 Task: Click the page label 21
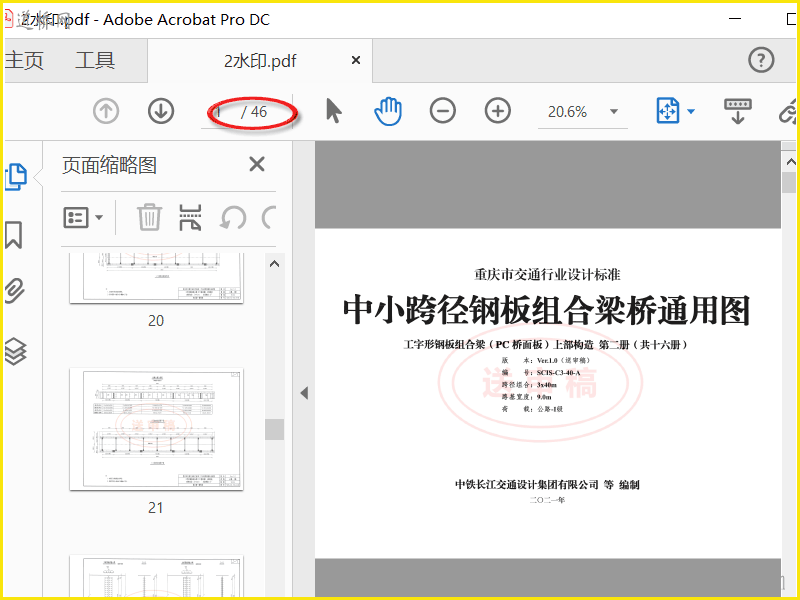(x=156, y=508)
